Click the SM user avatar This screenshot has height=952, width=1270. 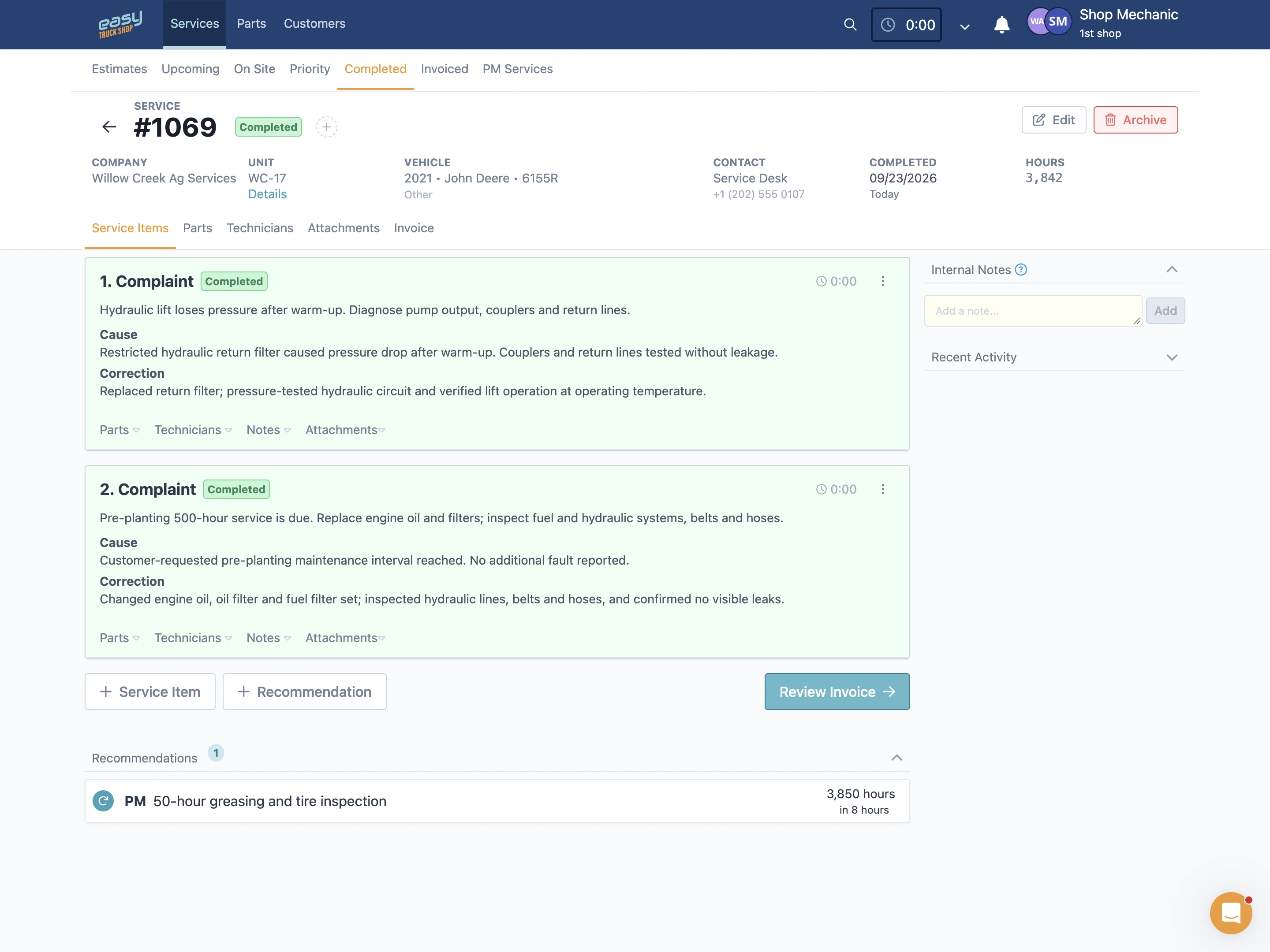coord(1057,22)
